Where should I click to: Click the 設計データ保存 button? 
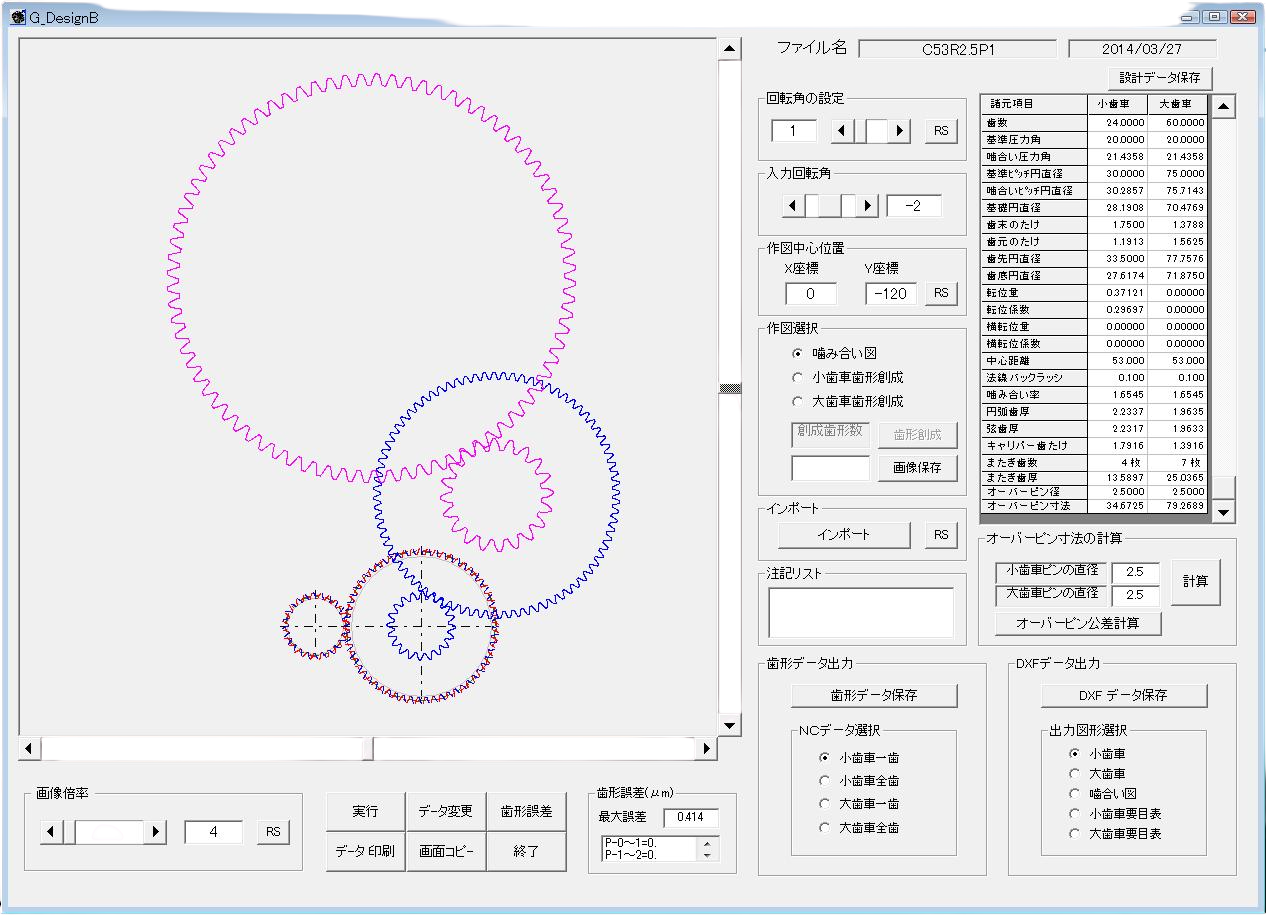point(1159,78)
